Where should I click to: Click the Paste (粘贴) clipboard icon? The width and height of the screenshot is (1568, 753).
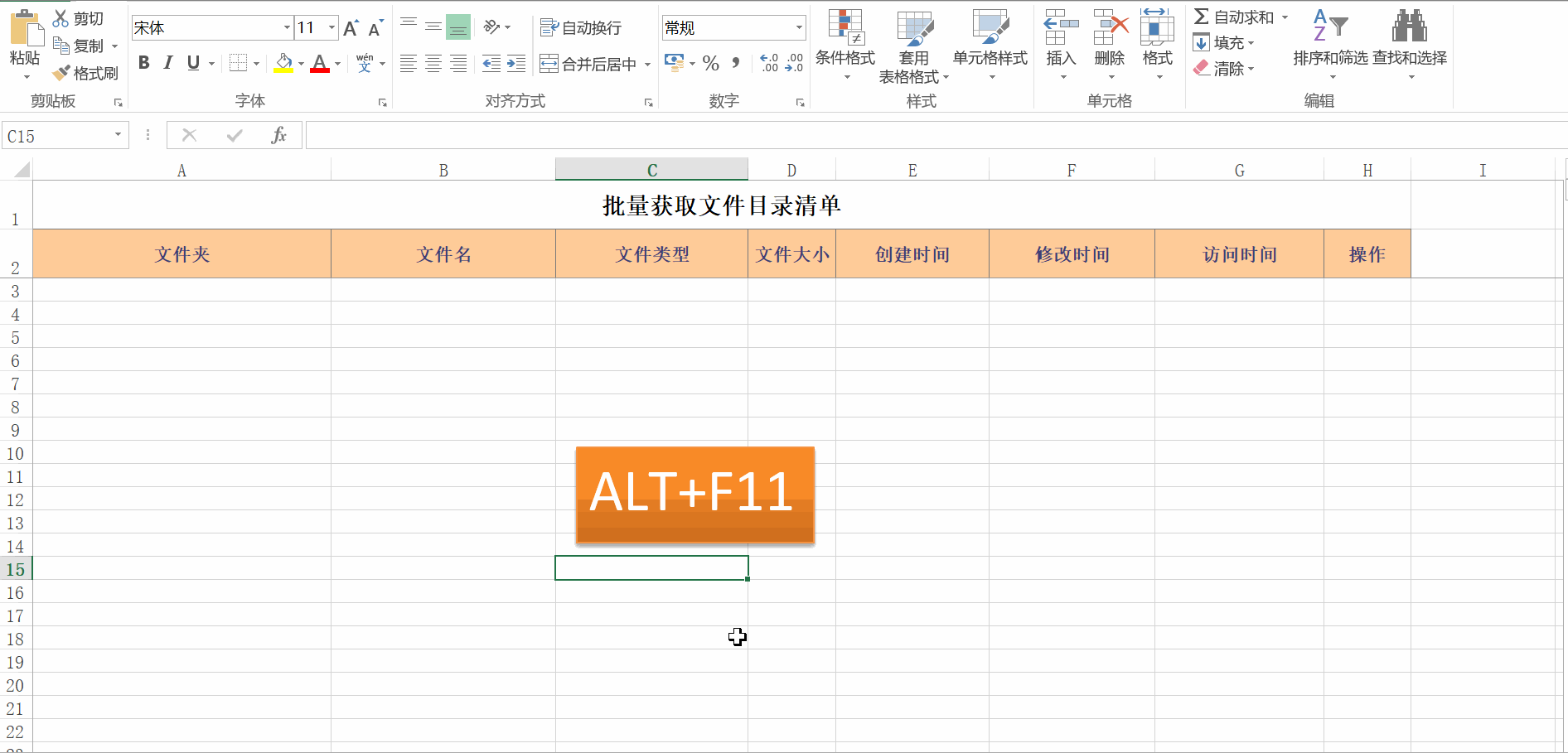coord(26,28)
